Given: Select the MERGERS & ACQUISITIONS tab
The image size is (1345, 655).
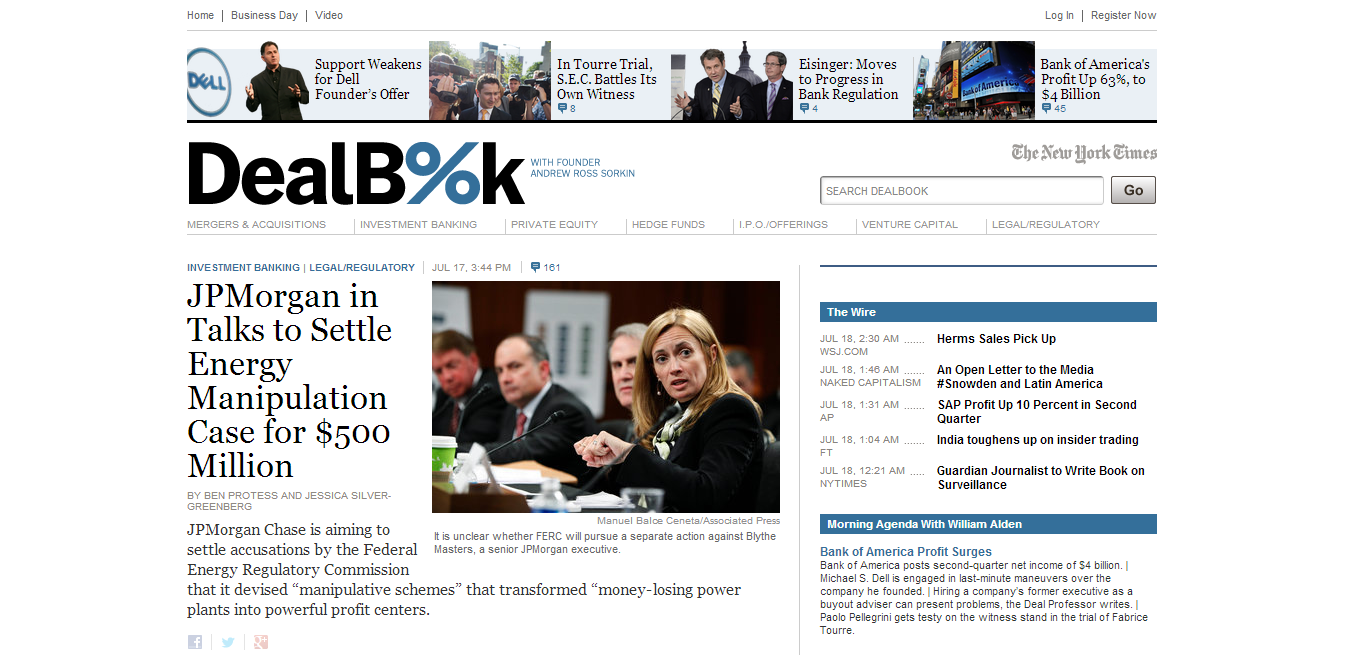Looking at the screenshot, I should coord(262,224).
